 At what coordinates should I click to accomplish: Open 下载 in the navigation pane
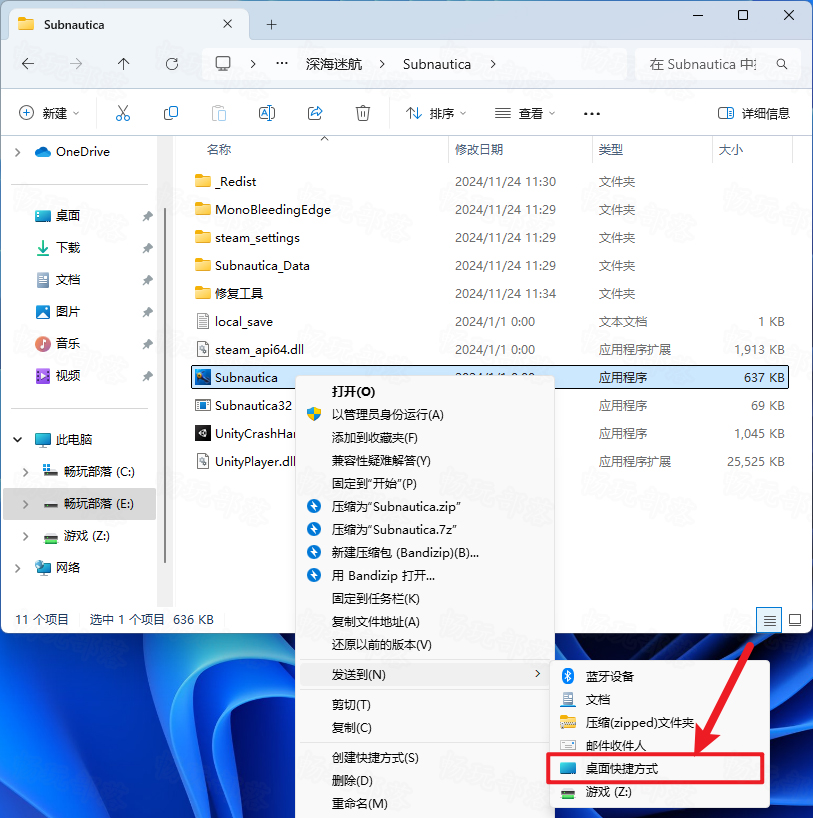[68, 248]
